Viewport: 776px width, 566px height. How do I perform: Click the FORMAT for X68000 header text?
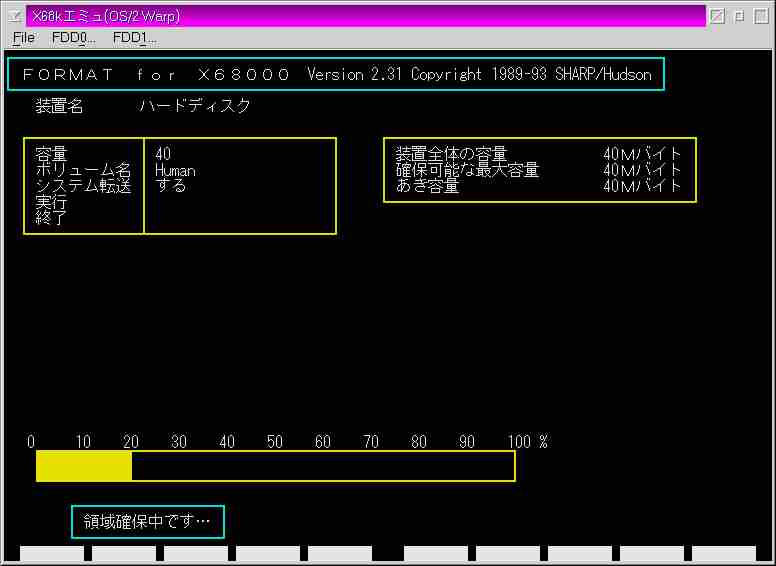(x=156, y=75)
